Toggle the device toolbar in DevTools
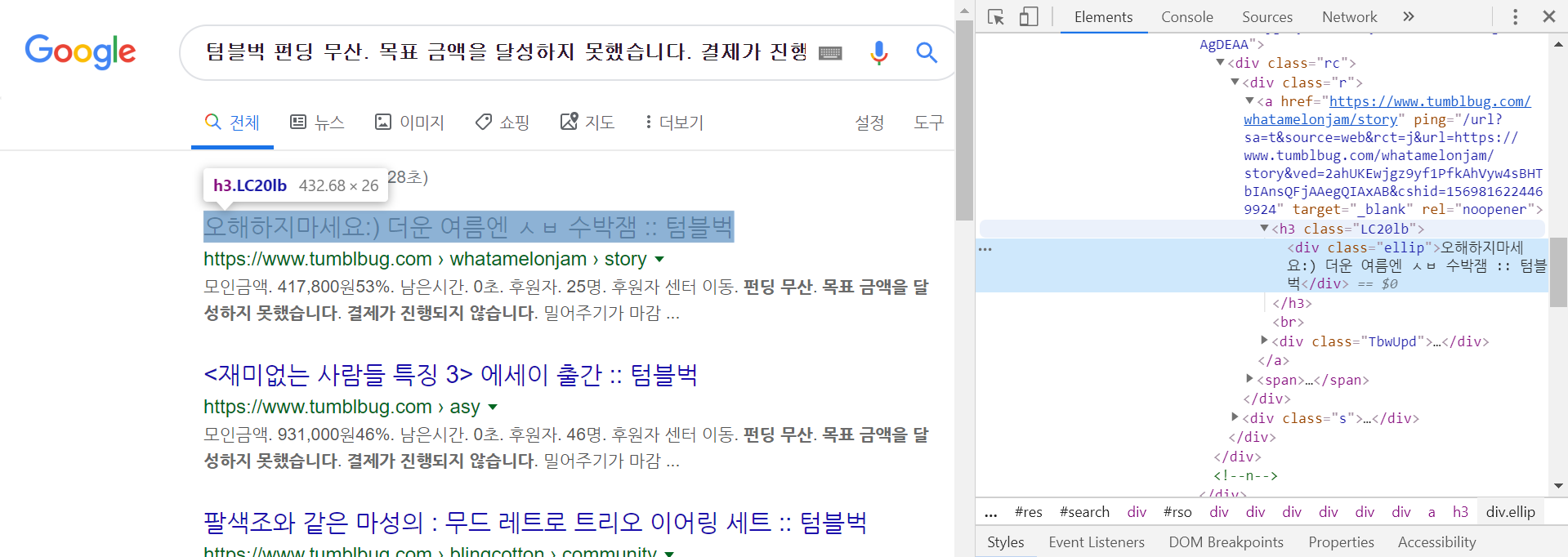This screenshot has width=1568, height=557. pos(1029,17)
